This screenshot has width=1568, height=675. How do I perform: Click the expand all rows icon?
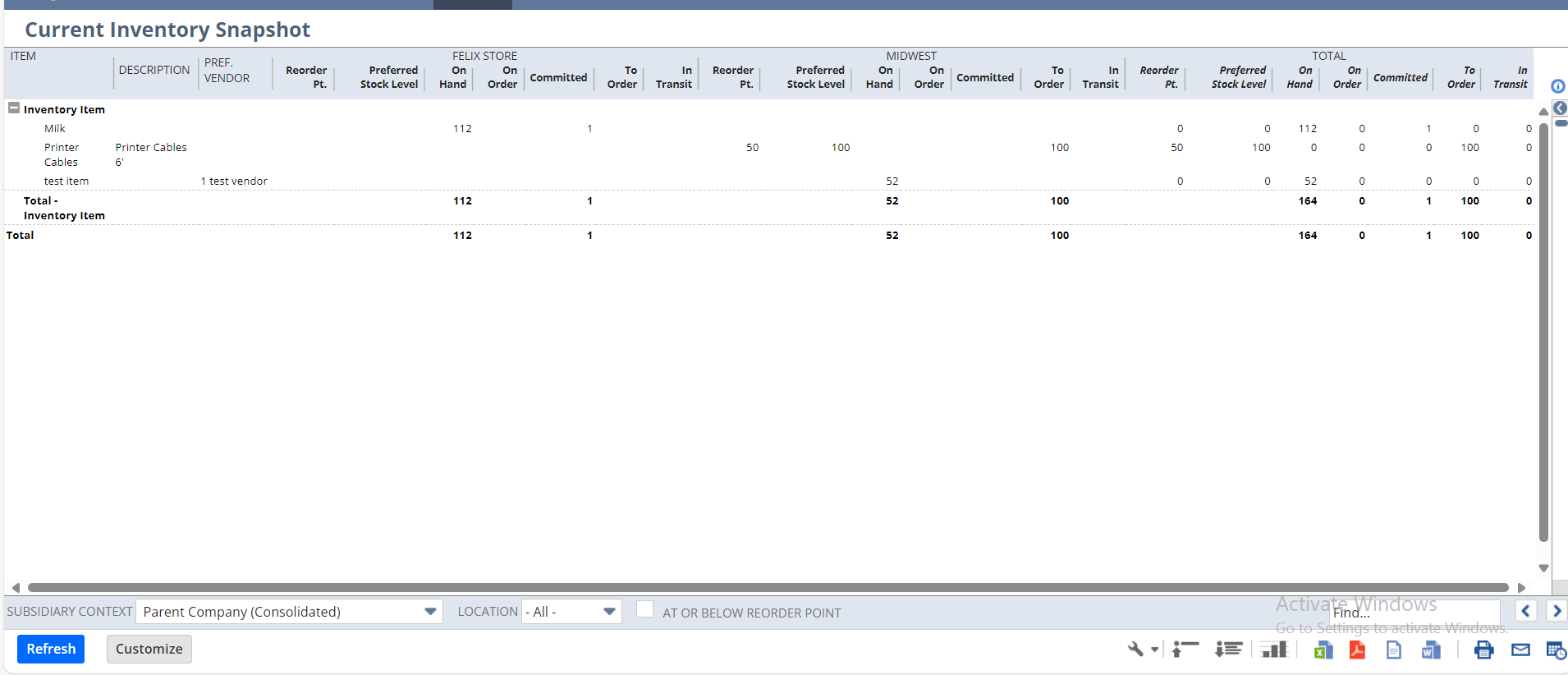coord(1228,650)
